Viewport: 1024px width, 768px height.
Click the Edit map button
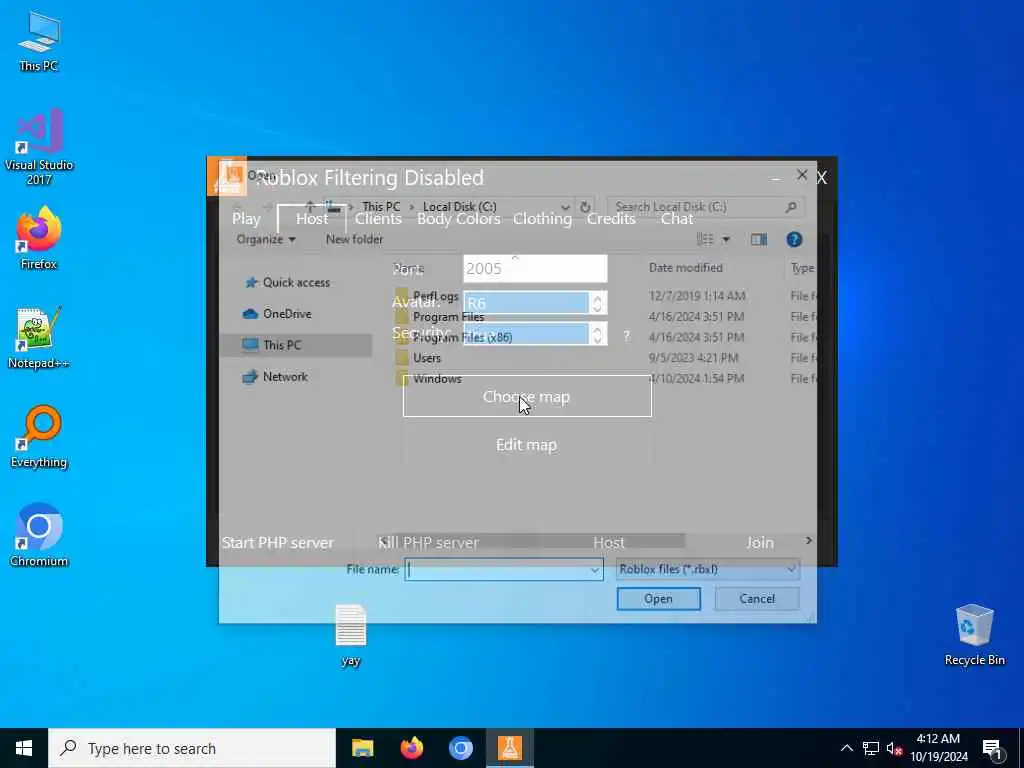(x=527, y=445)
